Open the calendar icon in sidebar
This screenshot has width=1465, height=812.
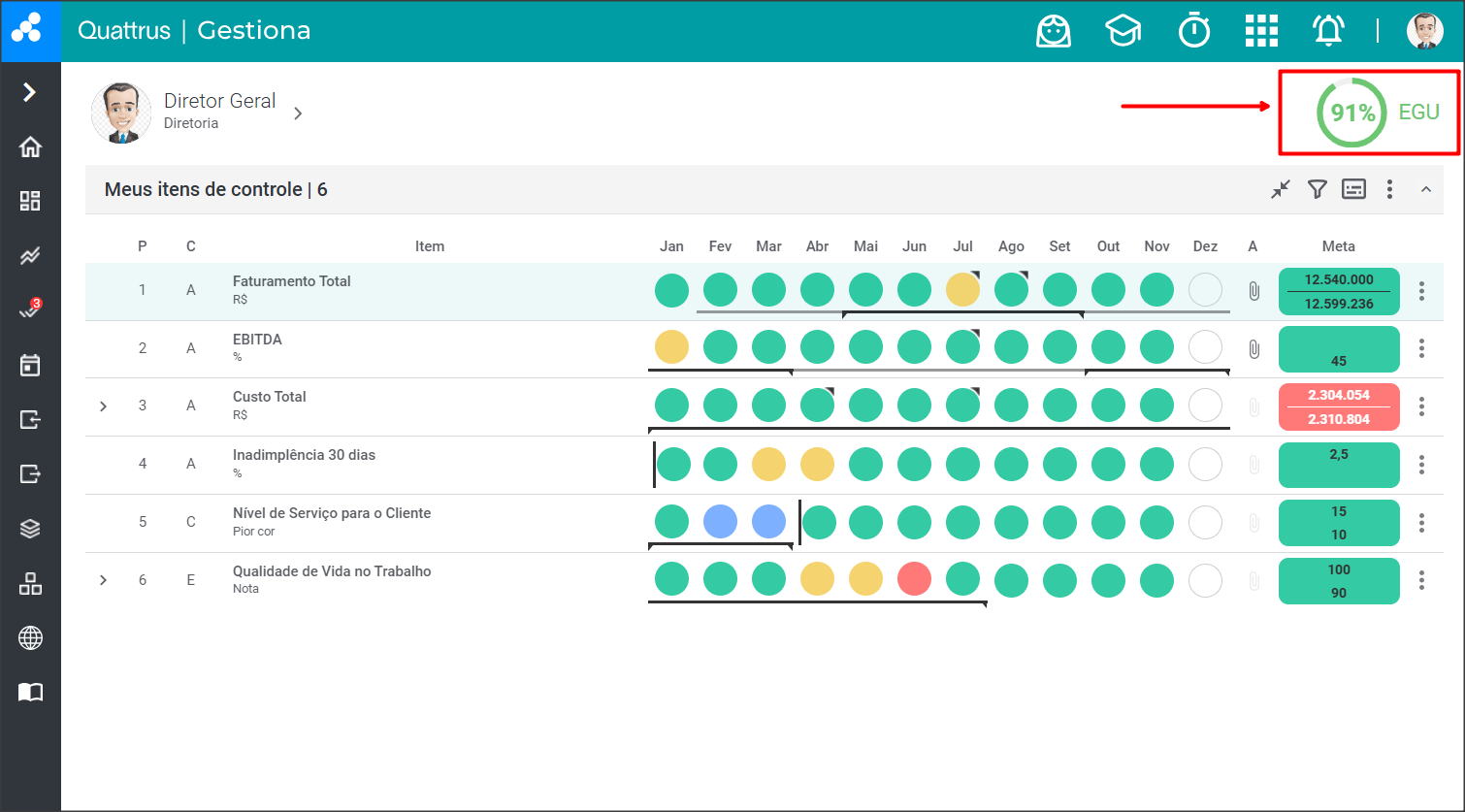pyautogui.click(x=30, y=365)
